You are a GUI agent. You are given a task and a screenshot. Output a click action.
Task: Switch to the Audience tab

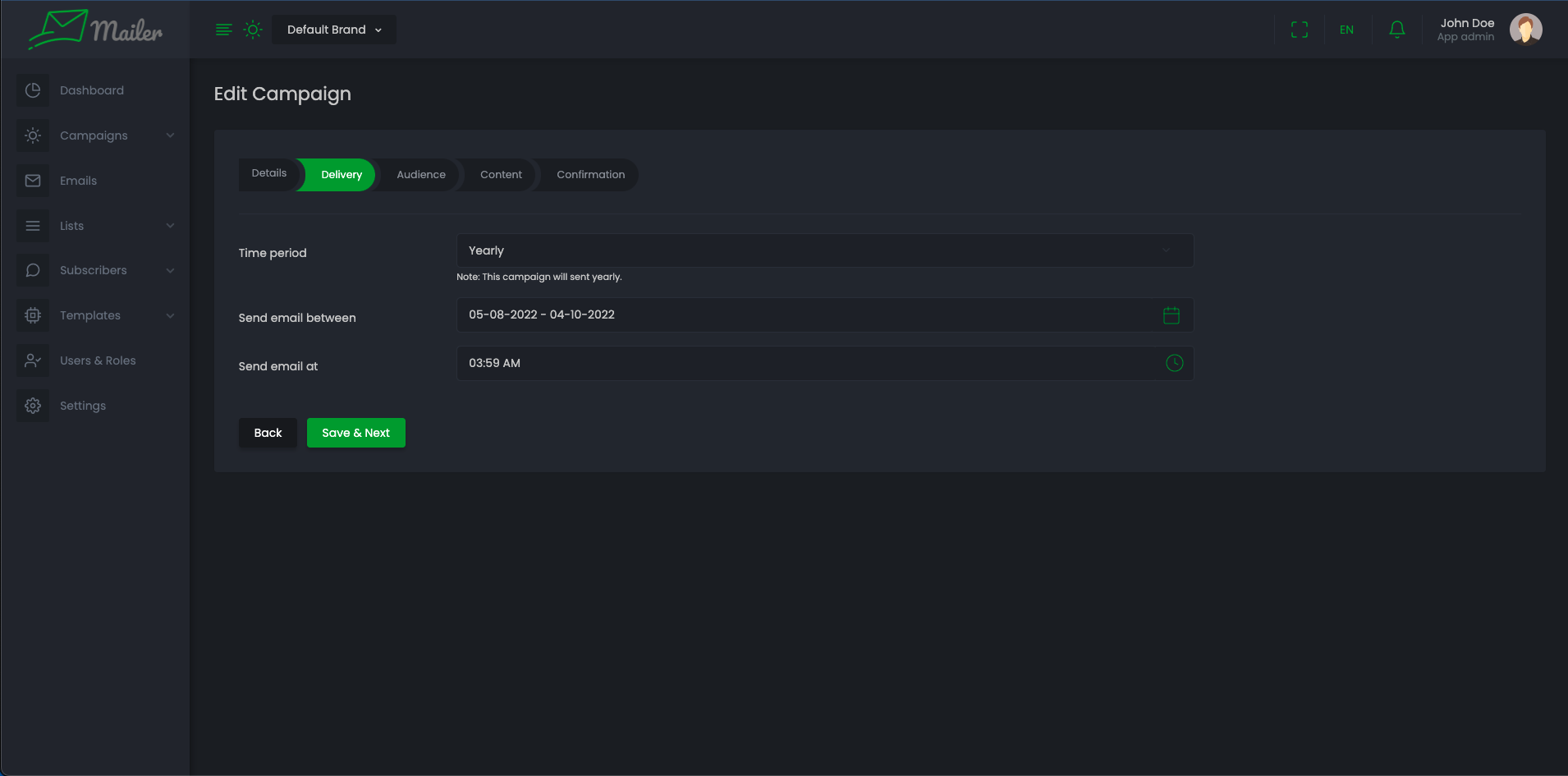tap(420, 175)
